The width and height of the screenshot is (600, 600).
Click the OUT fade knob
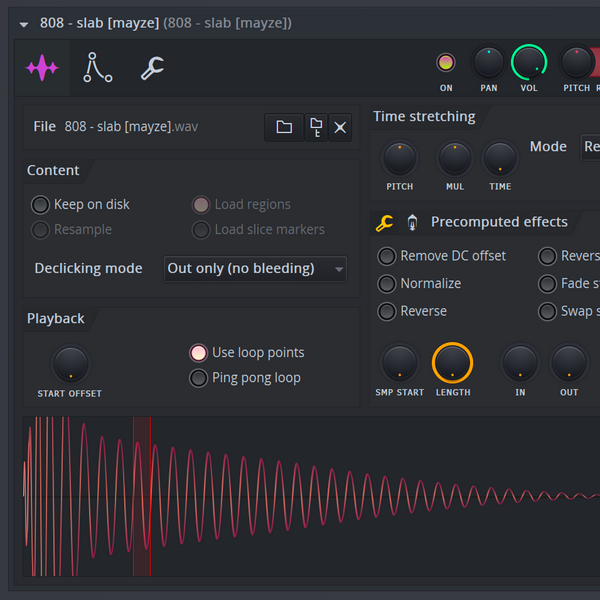[x=569, y=363]
